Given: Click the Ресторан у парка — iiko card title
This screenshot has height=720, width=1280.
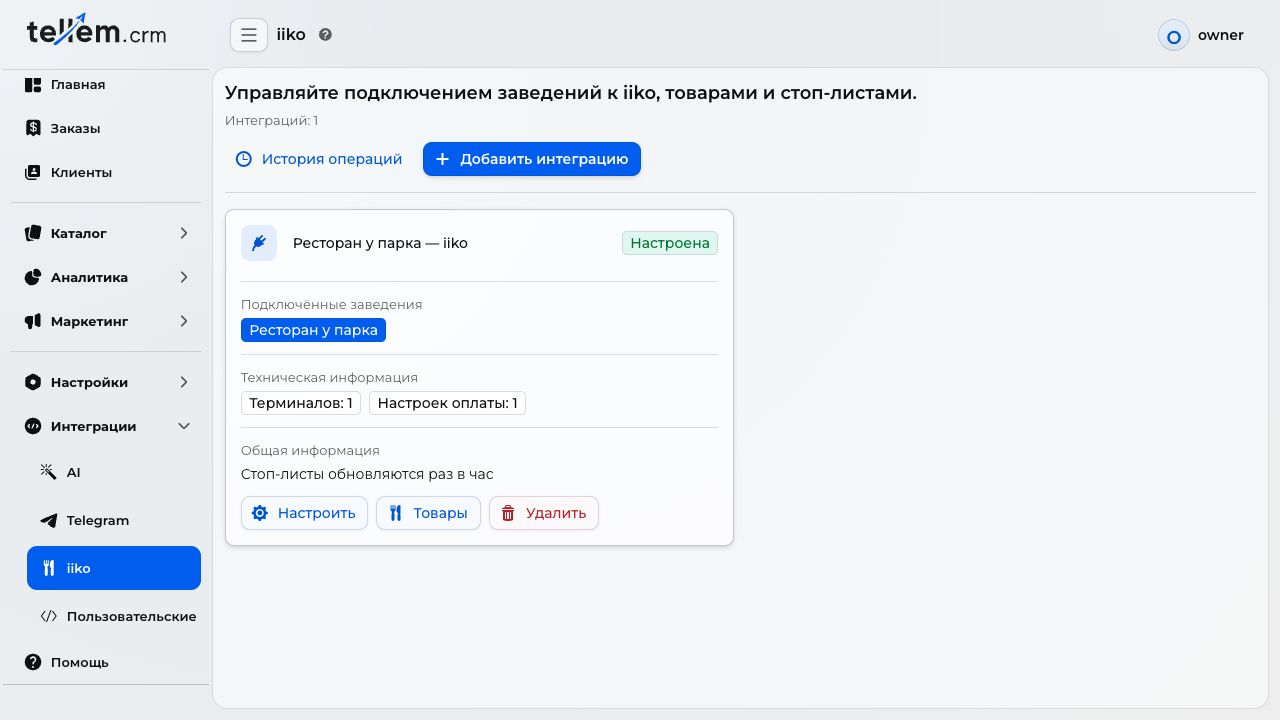Looking at the screenshot, I should tap(380, 243).
